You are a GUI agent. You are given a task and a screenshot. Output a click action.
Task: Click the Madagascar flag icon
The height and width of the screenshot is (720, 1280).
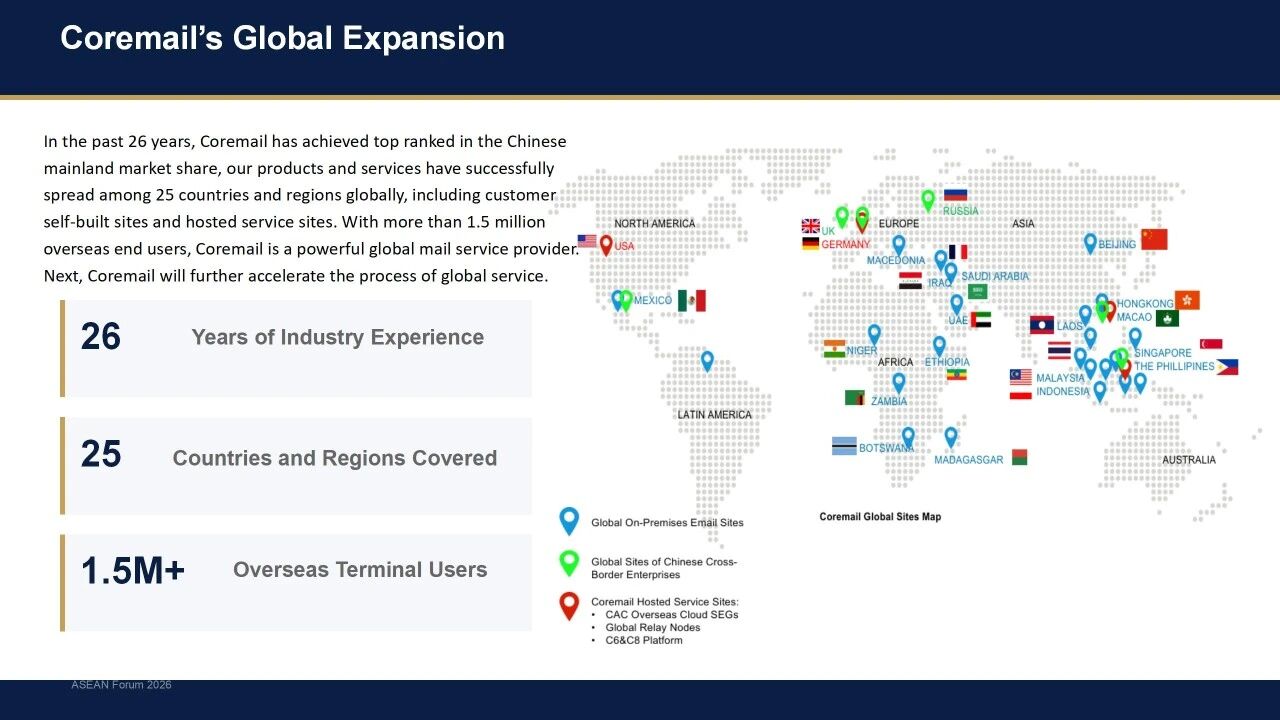pyautogui.click(x=1019, y=457)
